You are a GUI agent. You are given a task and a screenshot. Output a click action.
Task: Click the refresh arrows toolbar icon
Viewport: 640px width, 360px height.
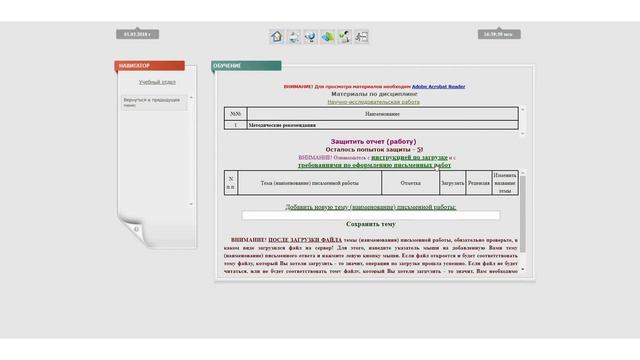click(x=293, y=37)
